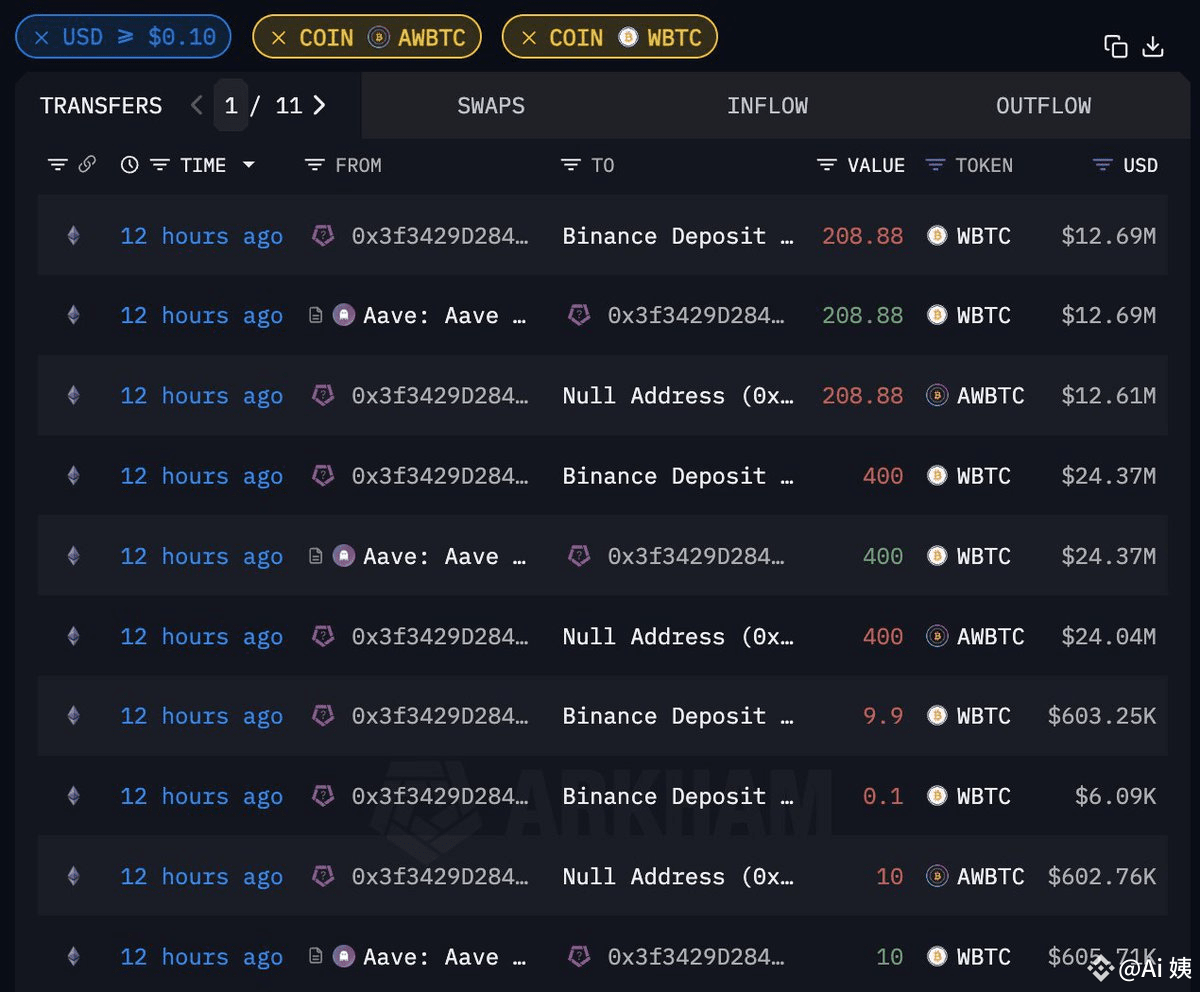Open the 0x3f3429D284 address in the first row
Screen dimensions: 1200x992
tap(440, 236)
